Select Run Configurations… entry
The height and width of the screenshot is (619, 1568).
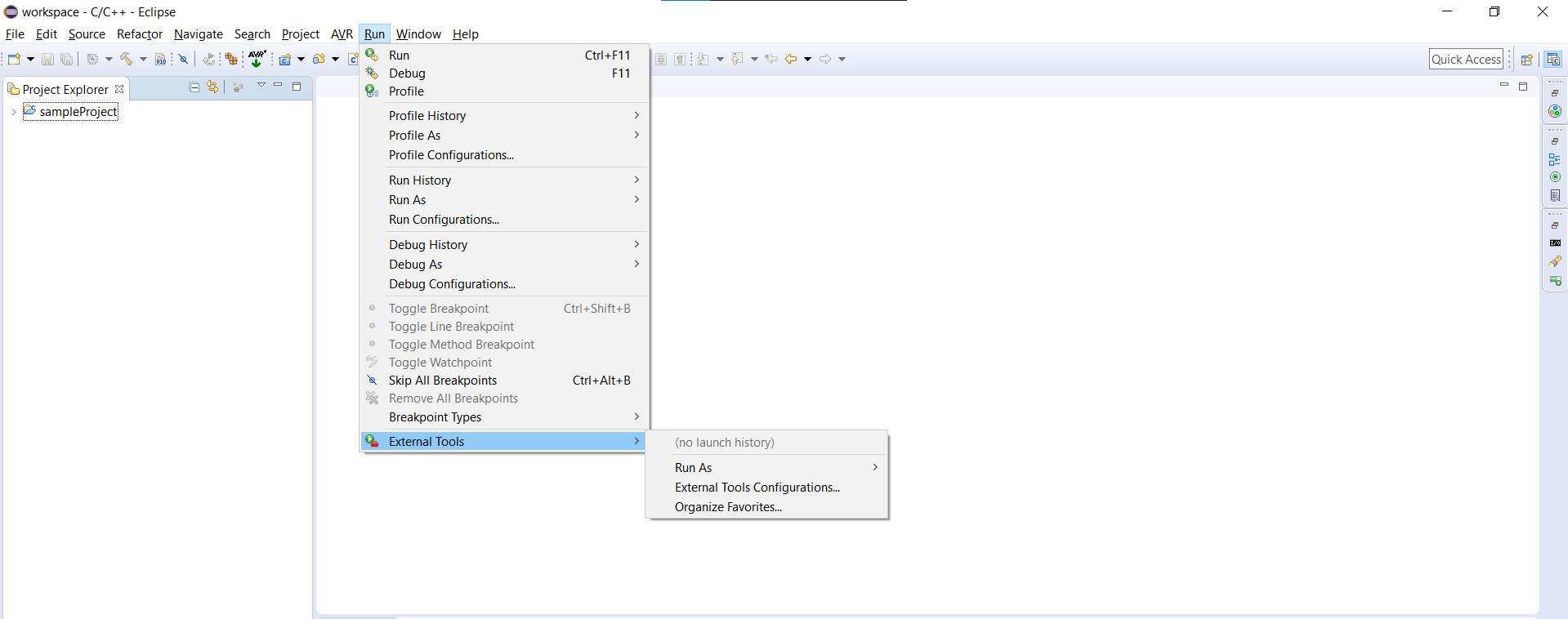click(x=504, y=220)
